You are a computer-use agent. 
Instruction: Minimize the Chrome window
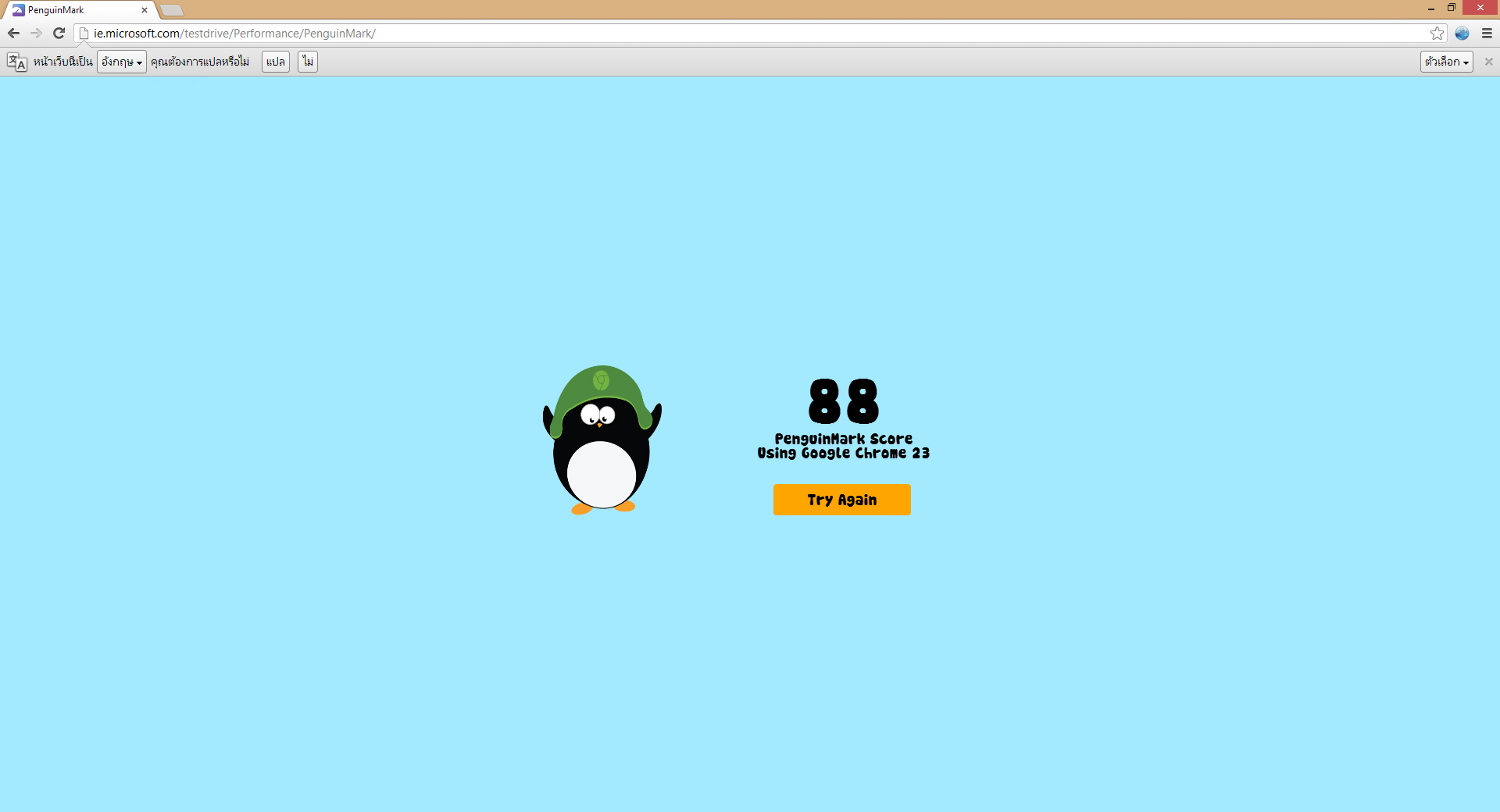coord(1431,9)
